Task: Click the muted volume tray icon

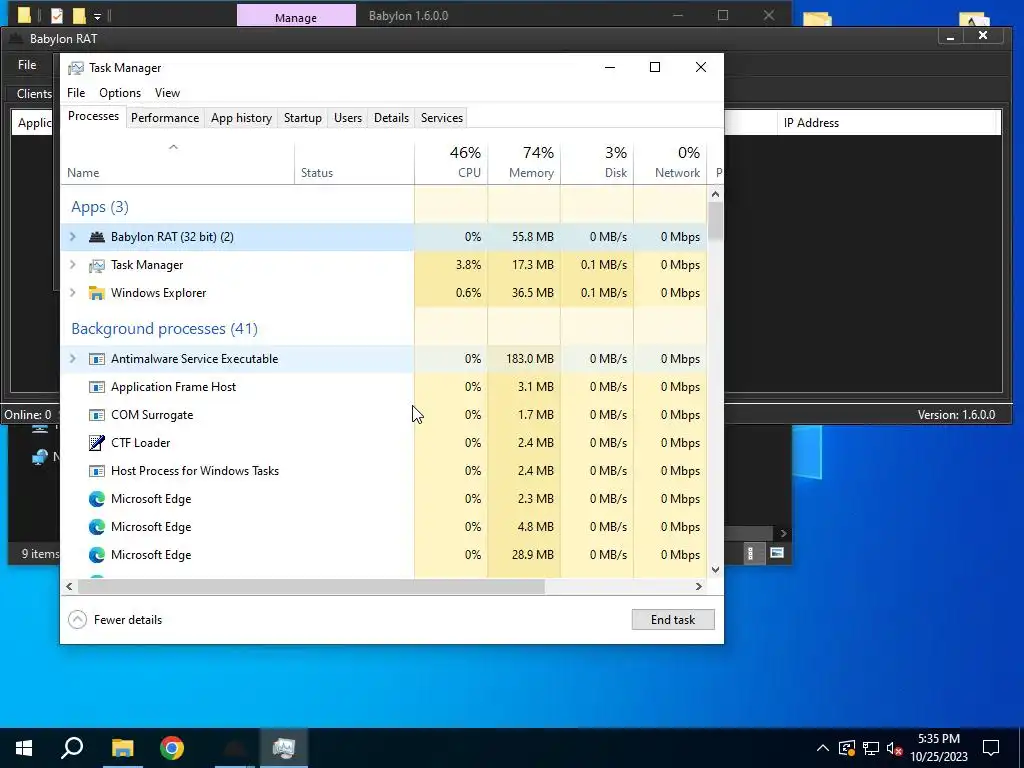Action: point(895,748)
